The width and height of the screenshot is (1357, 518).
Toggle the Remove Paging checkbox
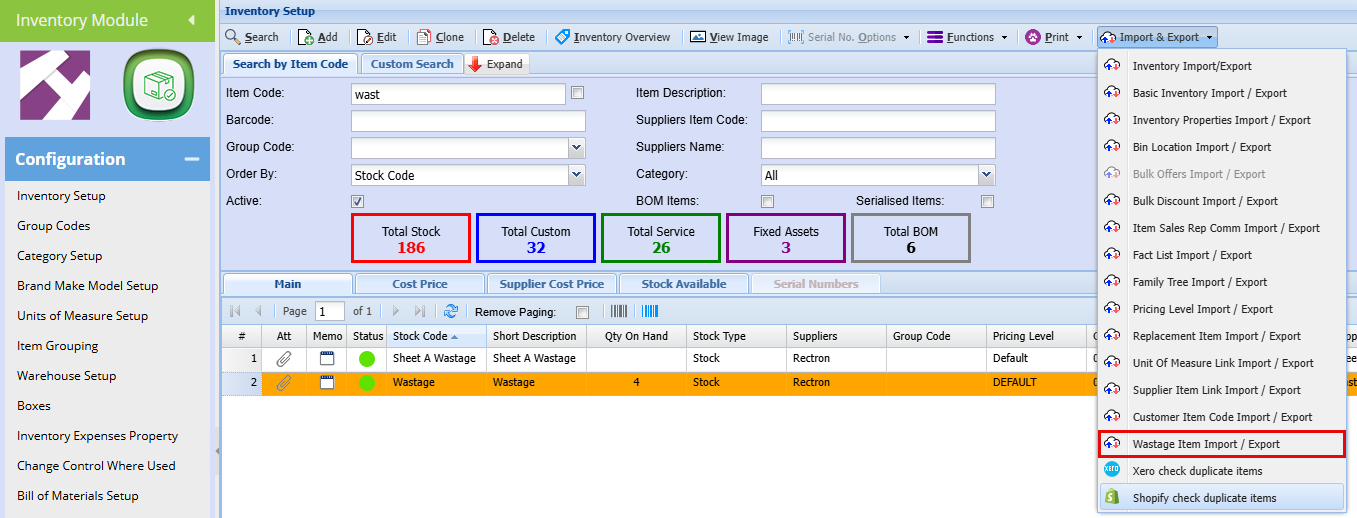[583, 312]
